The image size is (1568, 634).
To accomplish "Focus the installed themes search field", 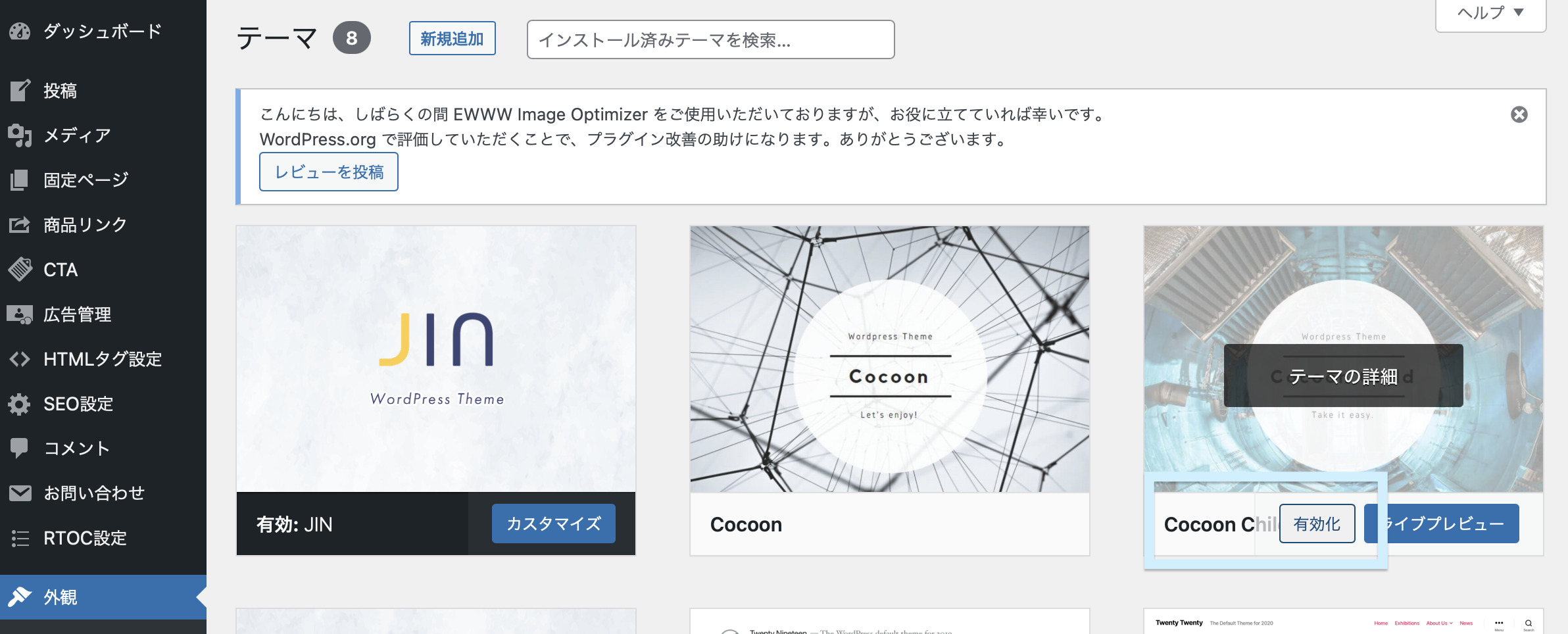I will tap(710, 39).
